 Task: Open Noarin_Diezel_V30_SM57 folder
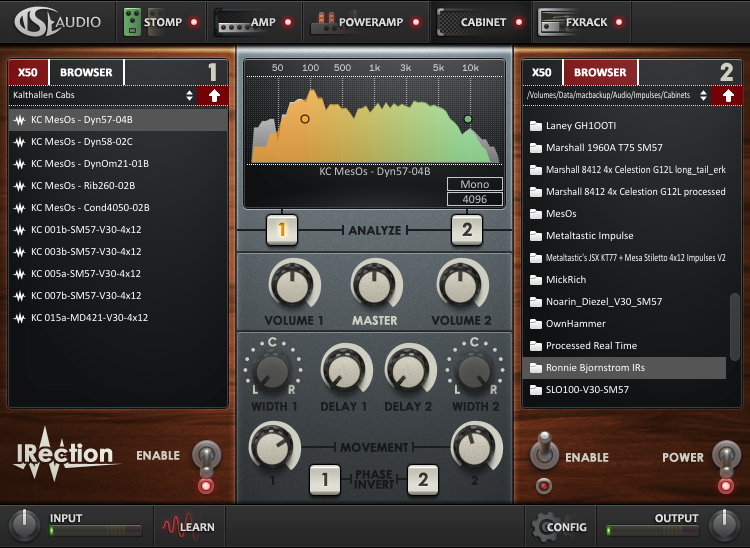click(624, 302)
